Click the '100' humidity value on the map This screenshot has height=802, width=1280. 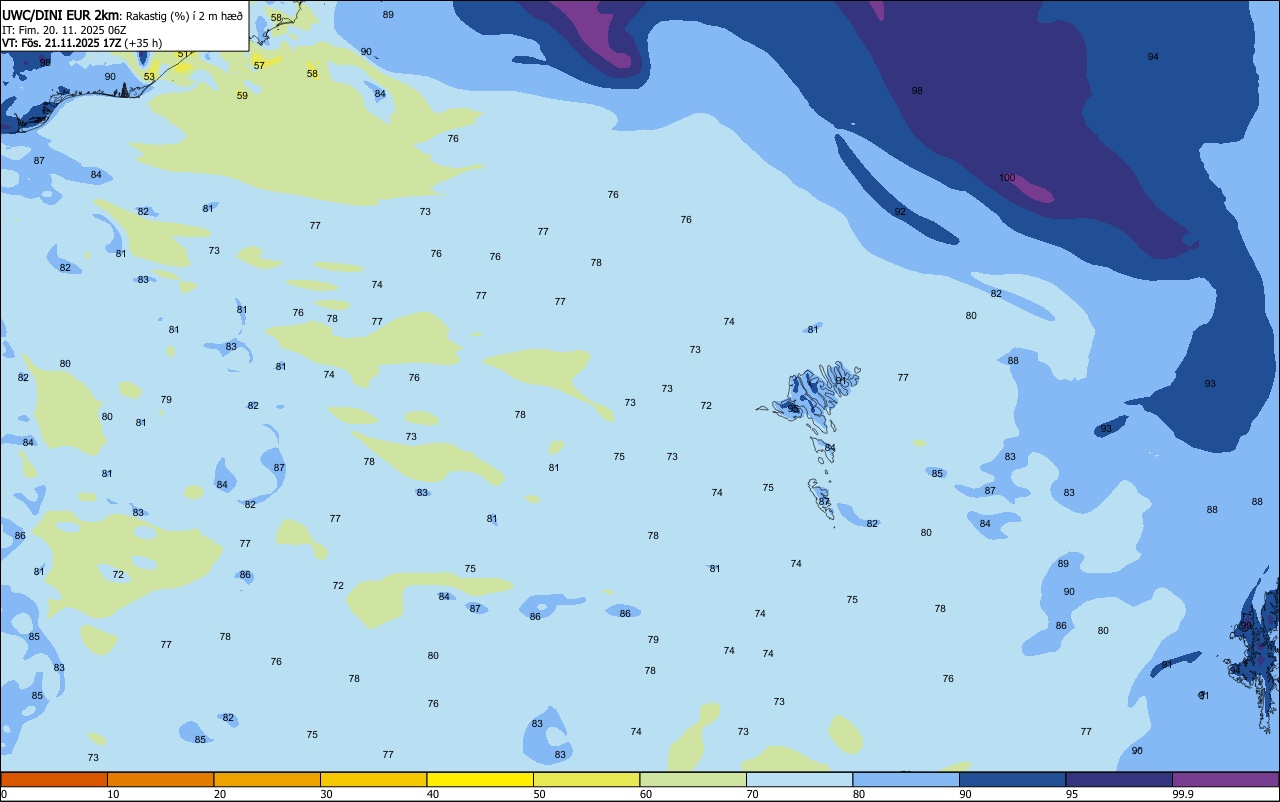(1007, 177)
